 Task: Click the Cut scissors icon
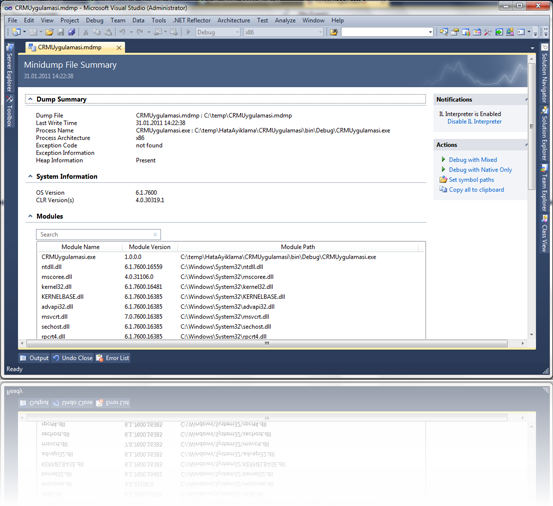point(86,32)
